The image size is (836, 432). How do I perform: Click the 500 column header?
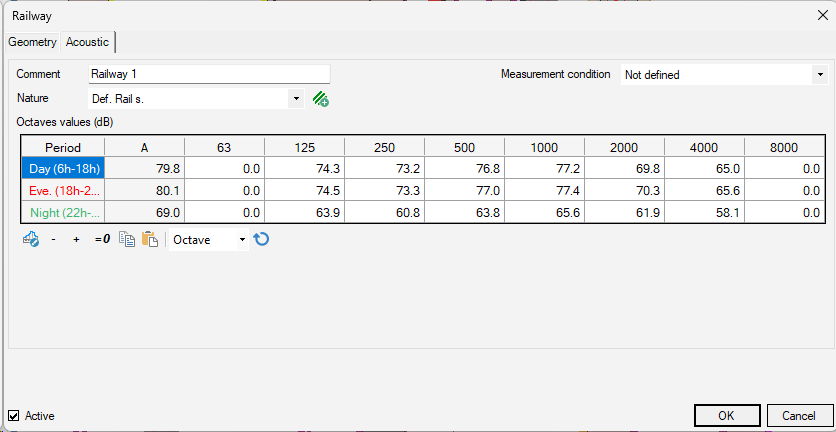tap(464, 147)
